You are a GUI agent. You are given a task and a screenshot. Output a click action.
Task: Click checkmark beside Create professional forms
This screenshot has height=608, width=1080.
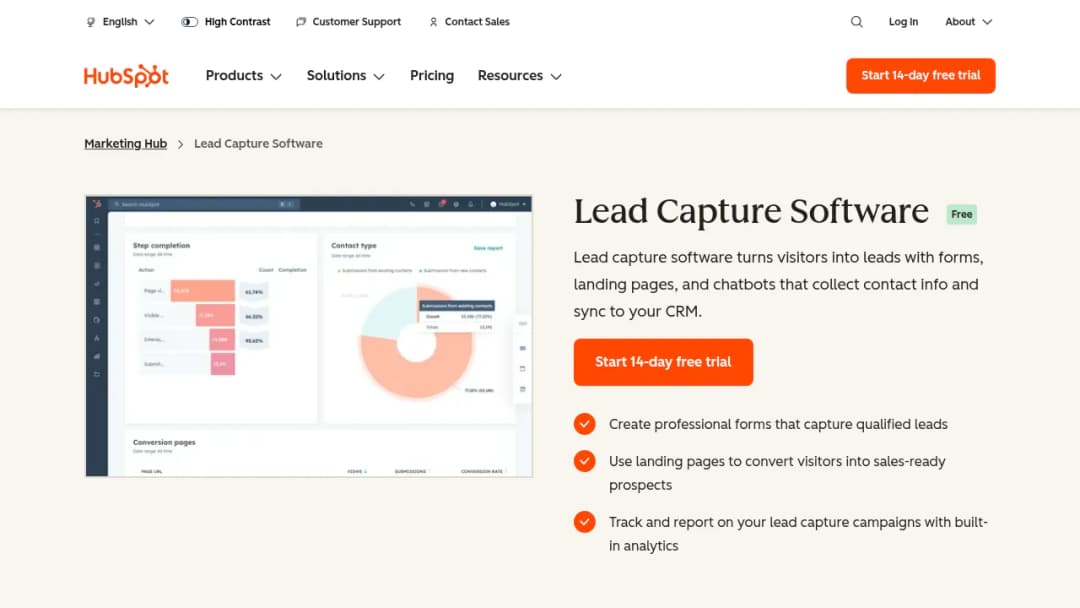coord(585,424)
